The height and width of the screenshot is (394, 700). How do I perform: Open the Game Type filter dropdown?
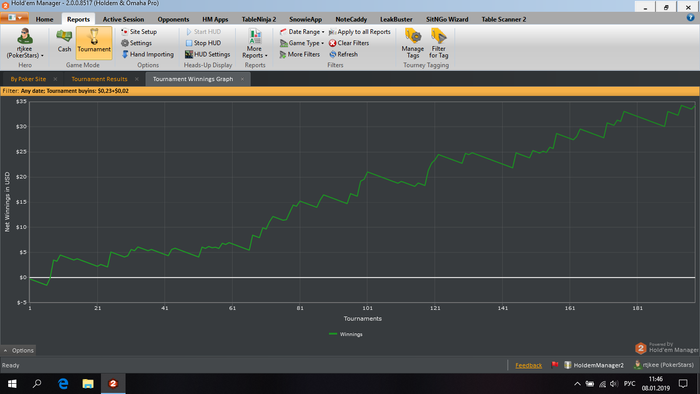pyautogui.click(x=302, y=43)
